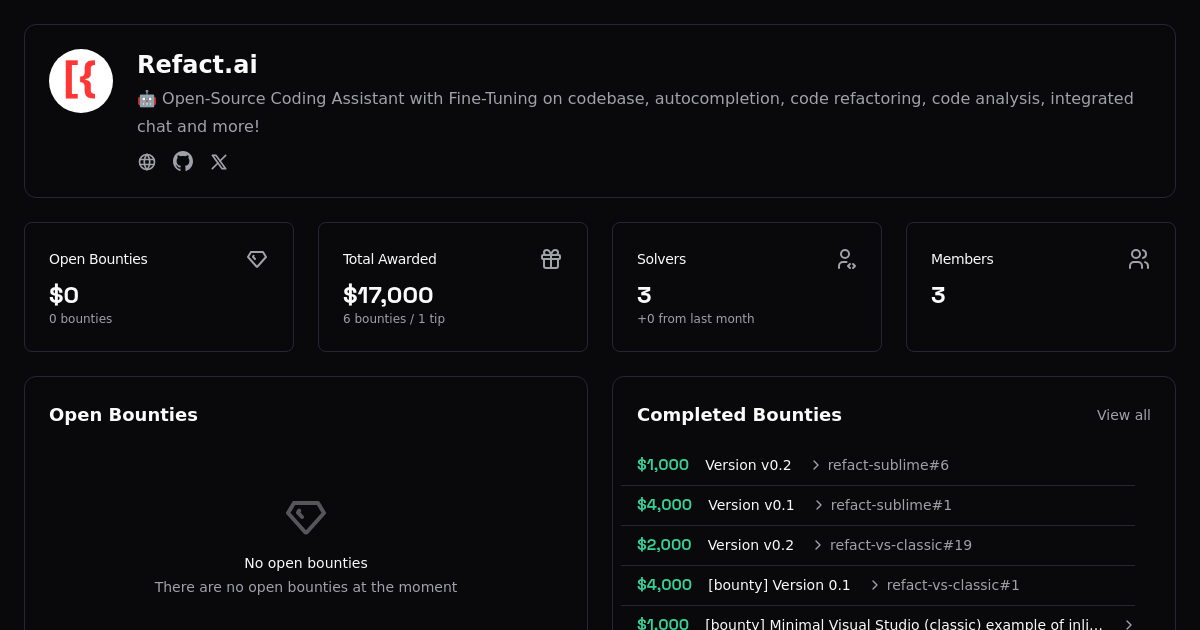Click chevron next to Minimal Visual Studio bounty
The width and height of the screenshot is (1200, 630).
[x=1129, y=625]
